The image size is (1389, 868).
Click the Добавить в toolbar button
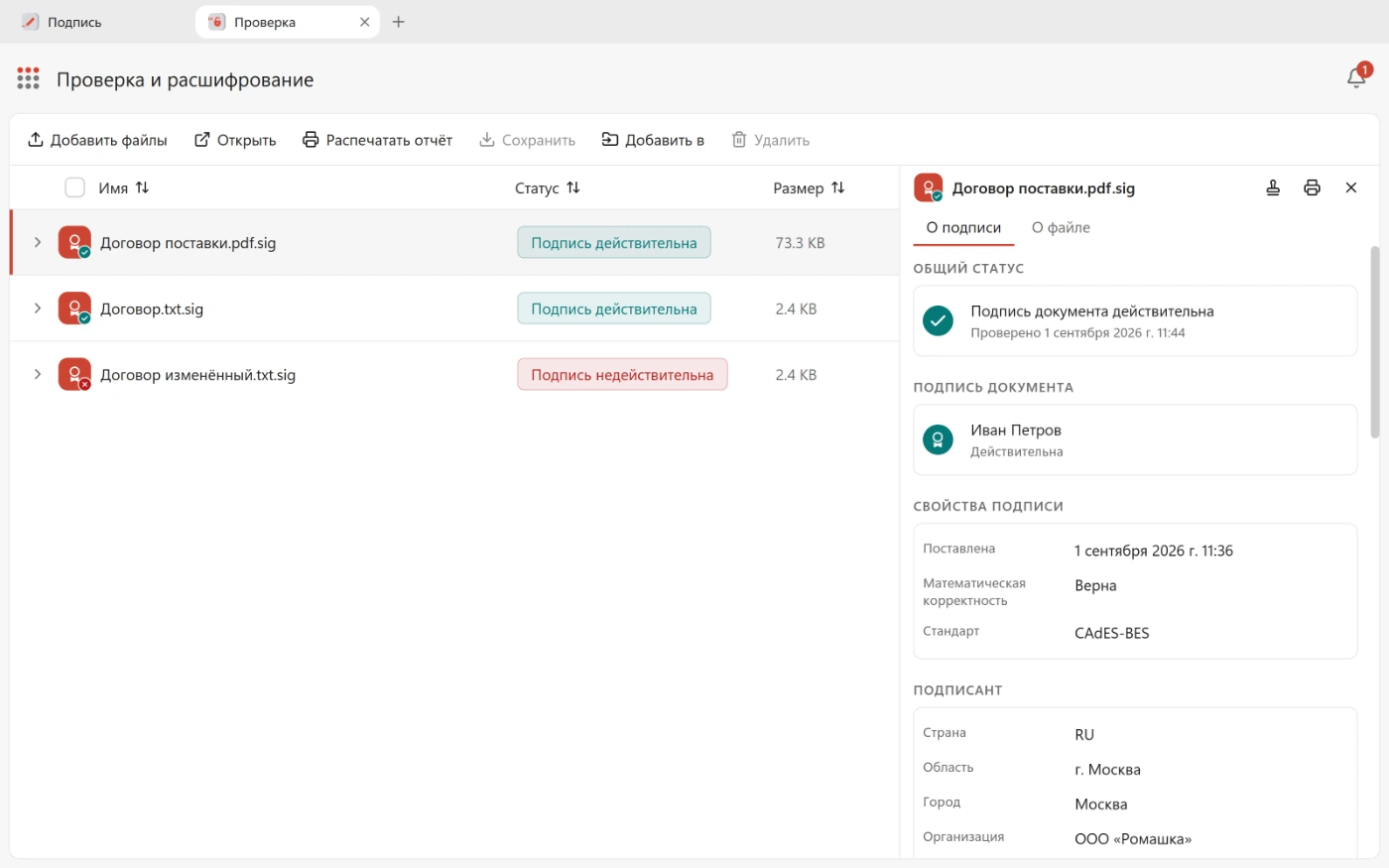click(x=653, y=140)
